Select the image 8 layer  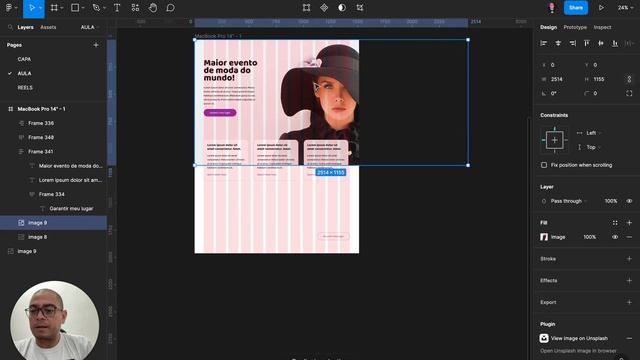pyautogui.click(x=37, y=237)
